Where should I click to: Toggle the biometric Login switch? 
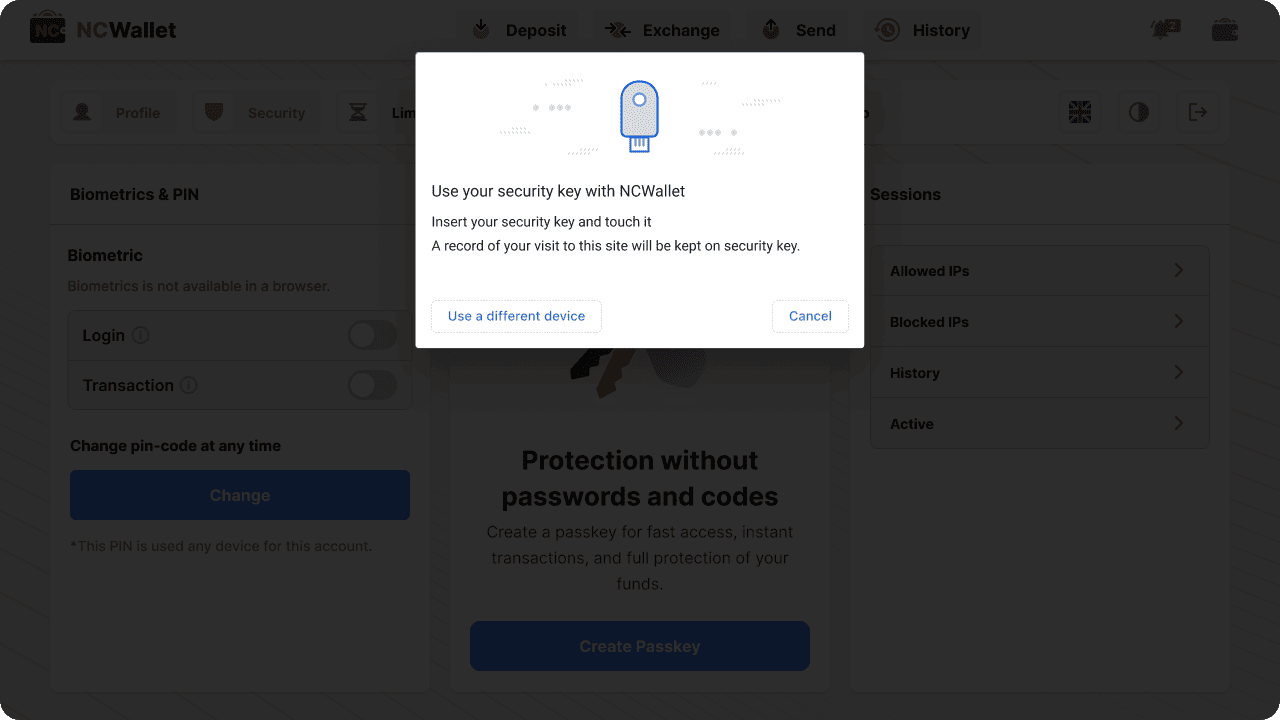pyautogui.click(x=372, y=335)
